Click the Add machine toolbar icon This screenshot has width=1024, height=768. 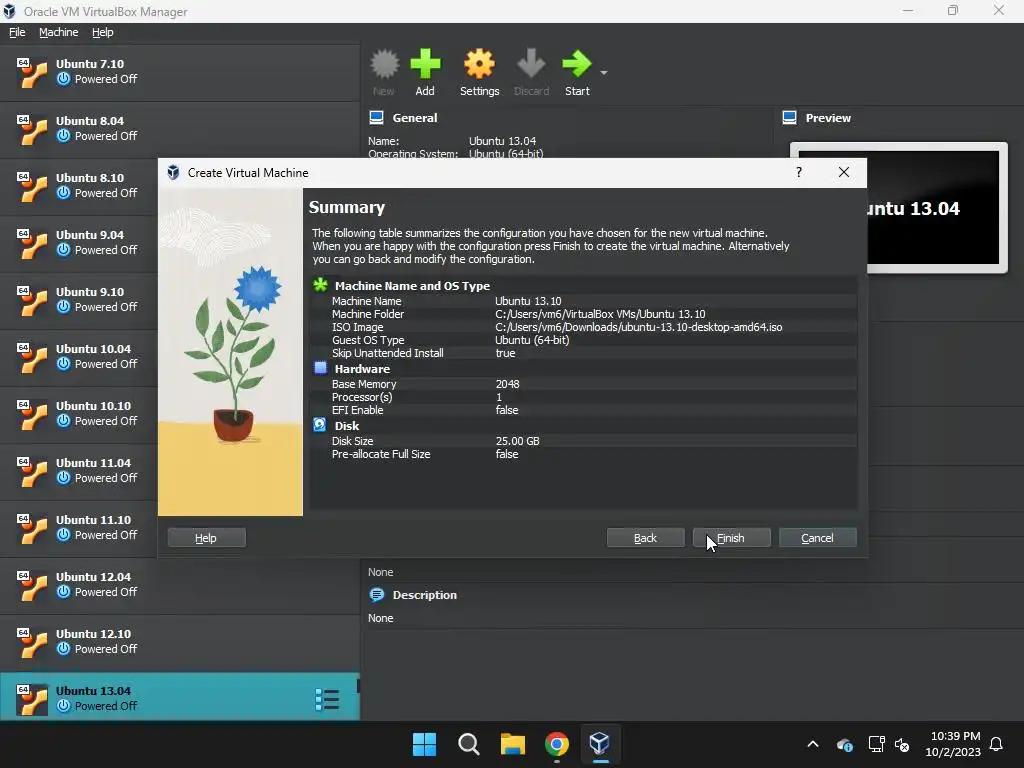pos(425,64)
